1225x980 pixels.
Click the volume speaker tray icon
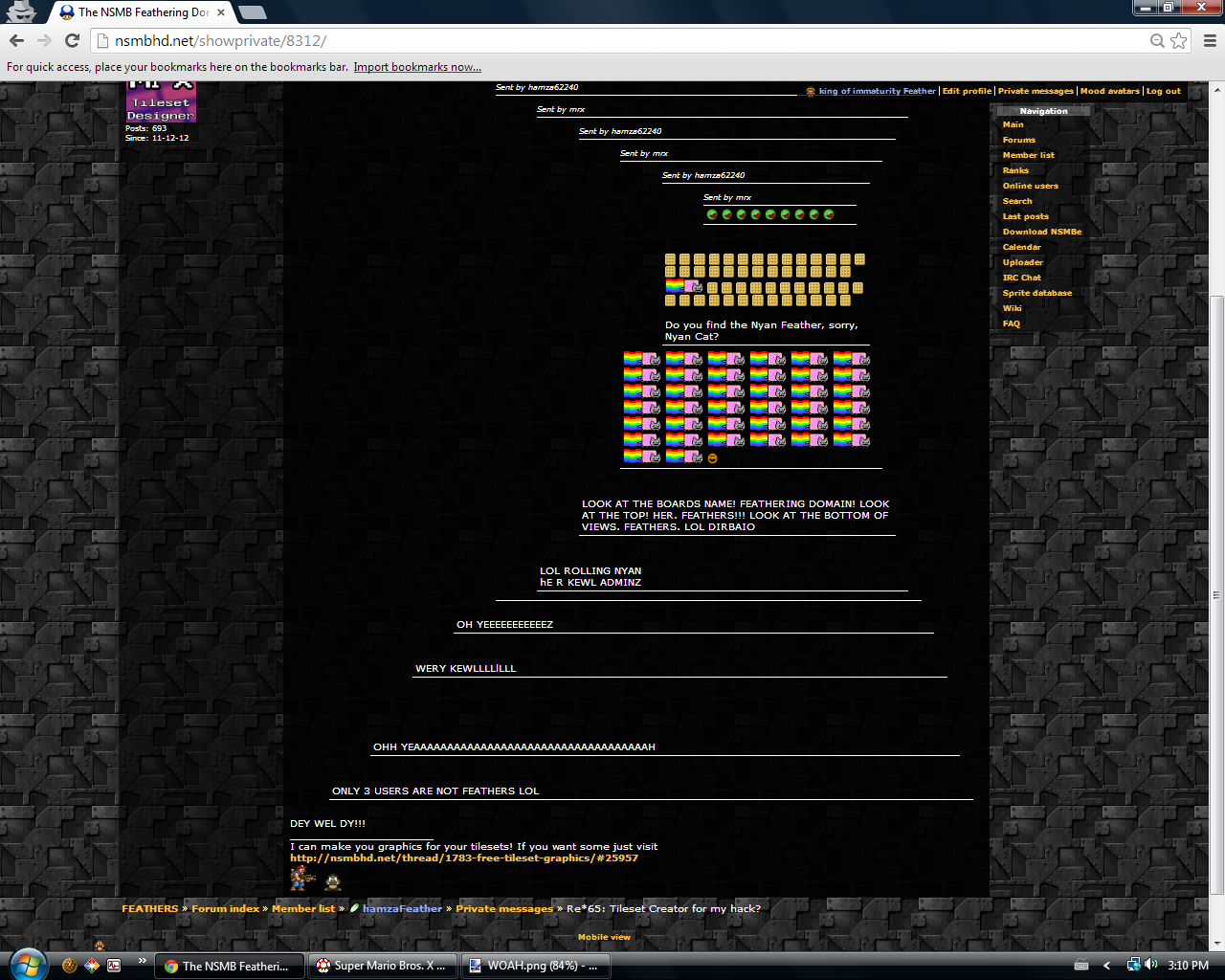(1151, 965)
